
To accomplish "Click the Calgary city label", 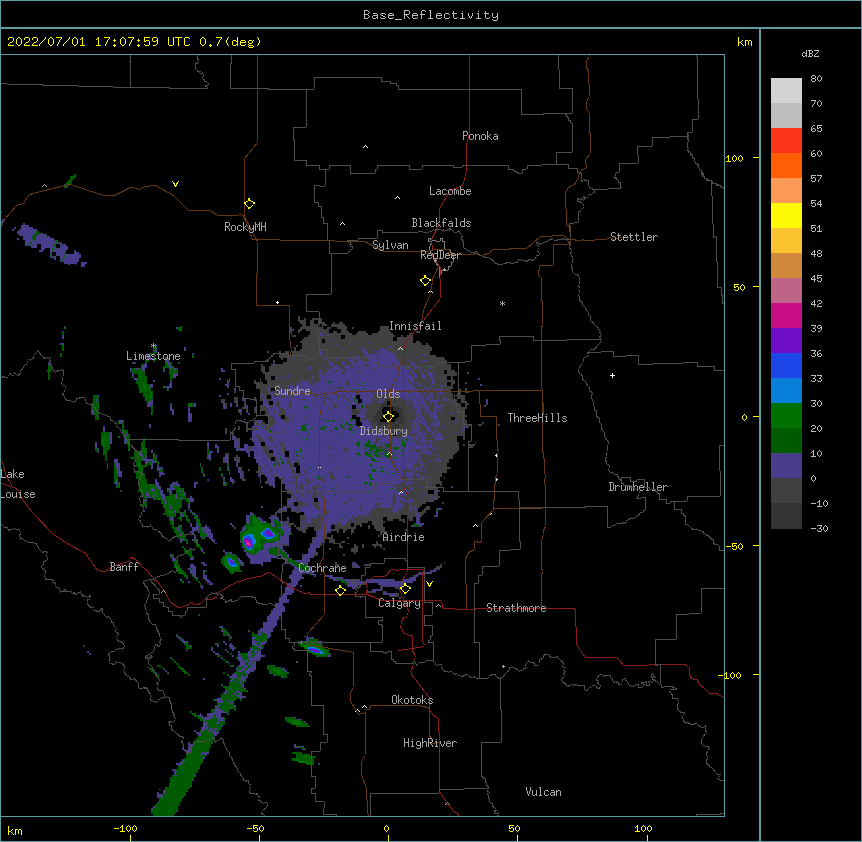I will 400,603.
